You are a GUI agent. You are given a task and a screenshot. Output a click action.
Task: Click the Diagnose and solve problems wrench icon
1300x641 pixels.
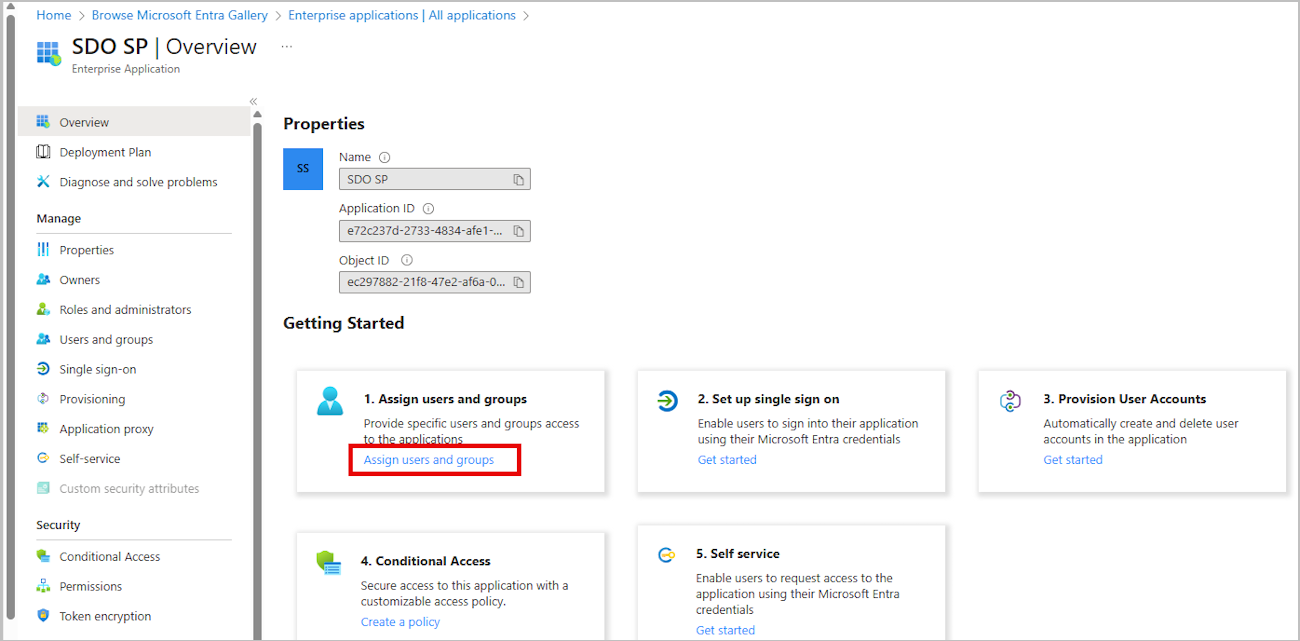(x=43, y=182)
